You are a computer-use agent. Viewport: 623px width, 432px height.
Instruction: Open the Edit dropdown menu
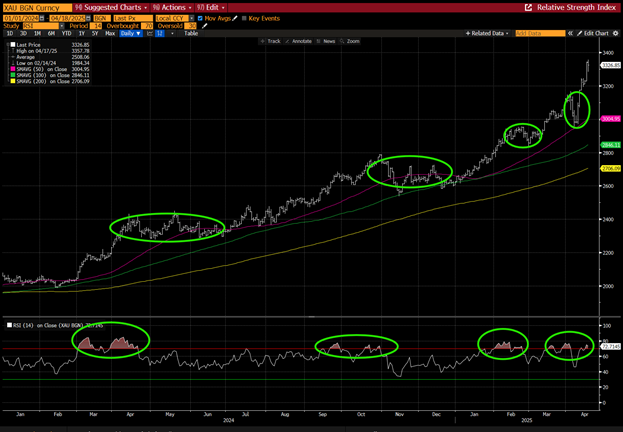click(x=211, y=8)
